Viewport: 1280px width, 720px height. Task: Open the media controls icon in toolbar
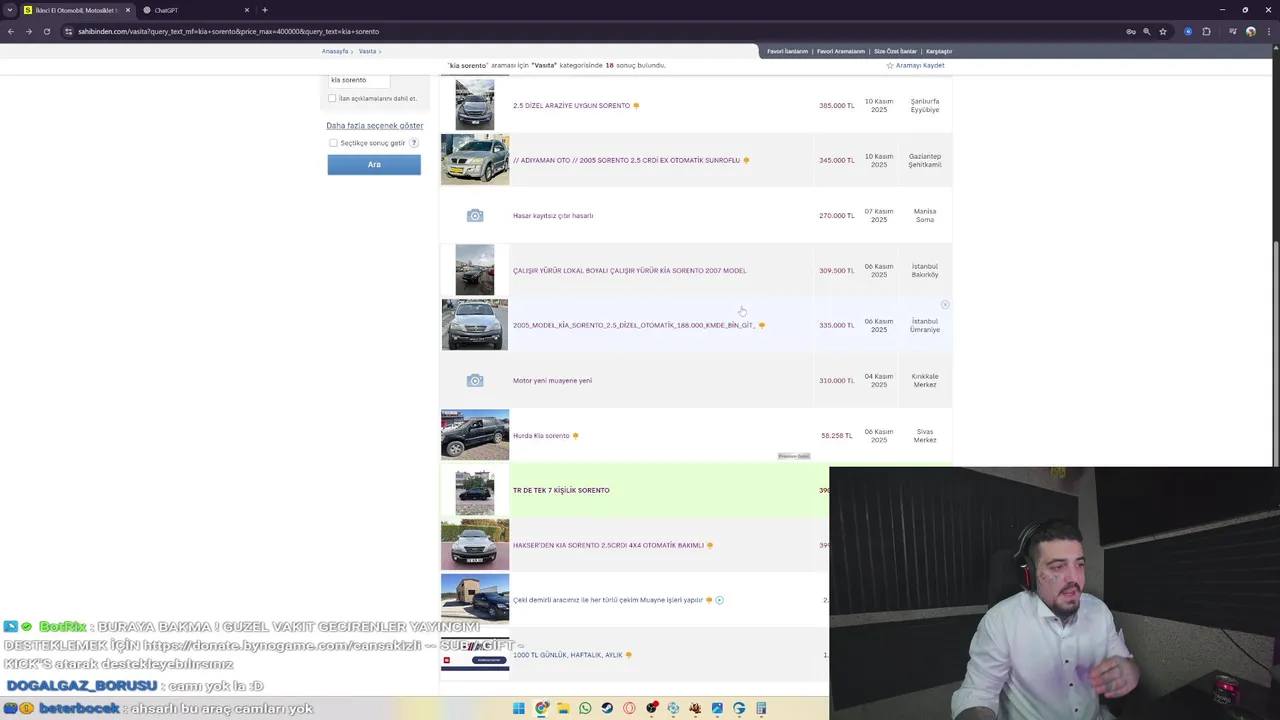click(x=1232, y=31)
